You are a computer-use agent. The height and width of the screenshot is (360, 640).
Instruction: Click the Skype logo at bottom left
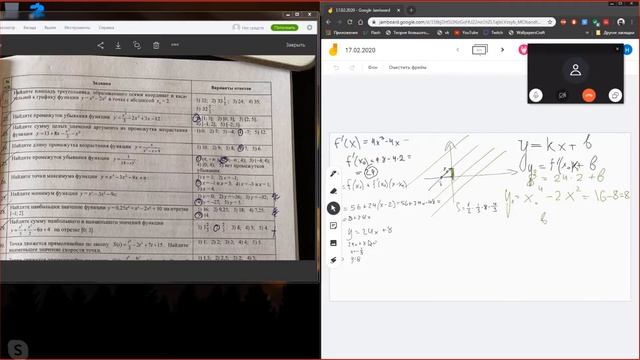[18, 349]
